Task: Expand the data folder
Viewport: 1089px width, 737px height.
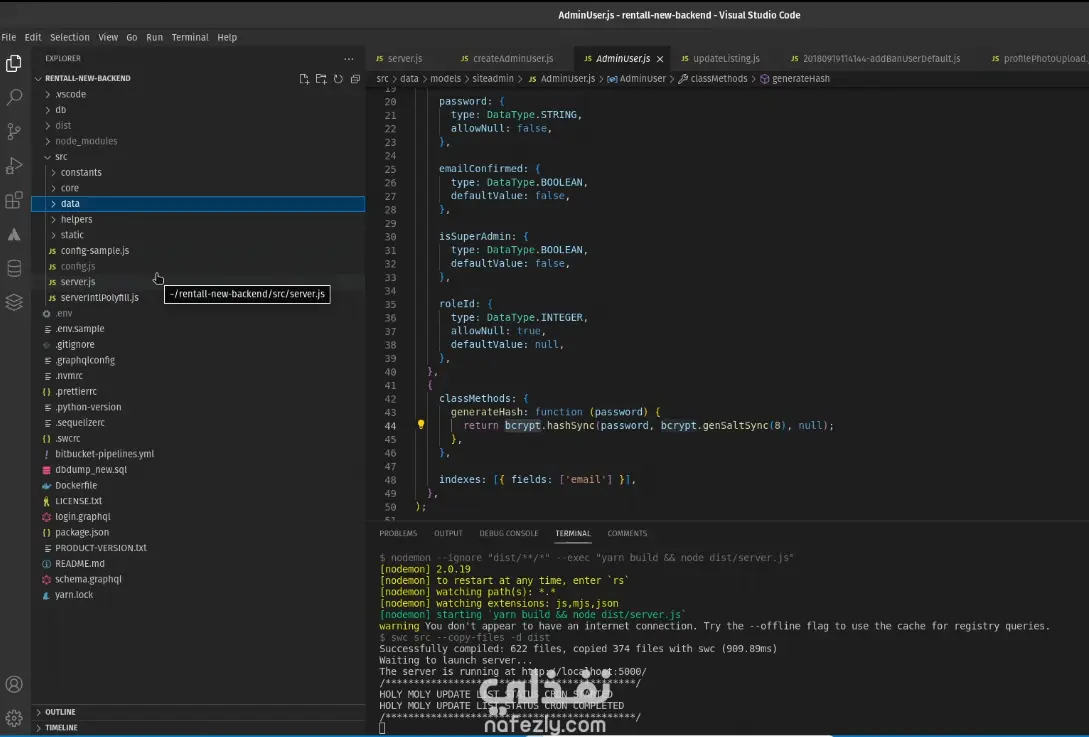Action: pos(70,204)
